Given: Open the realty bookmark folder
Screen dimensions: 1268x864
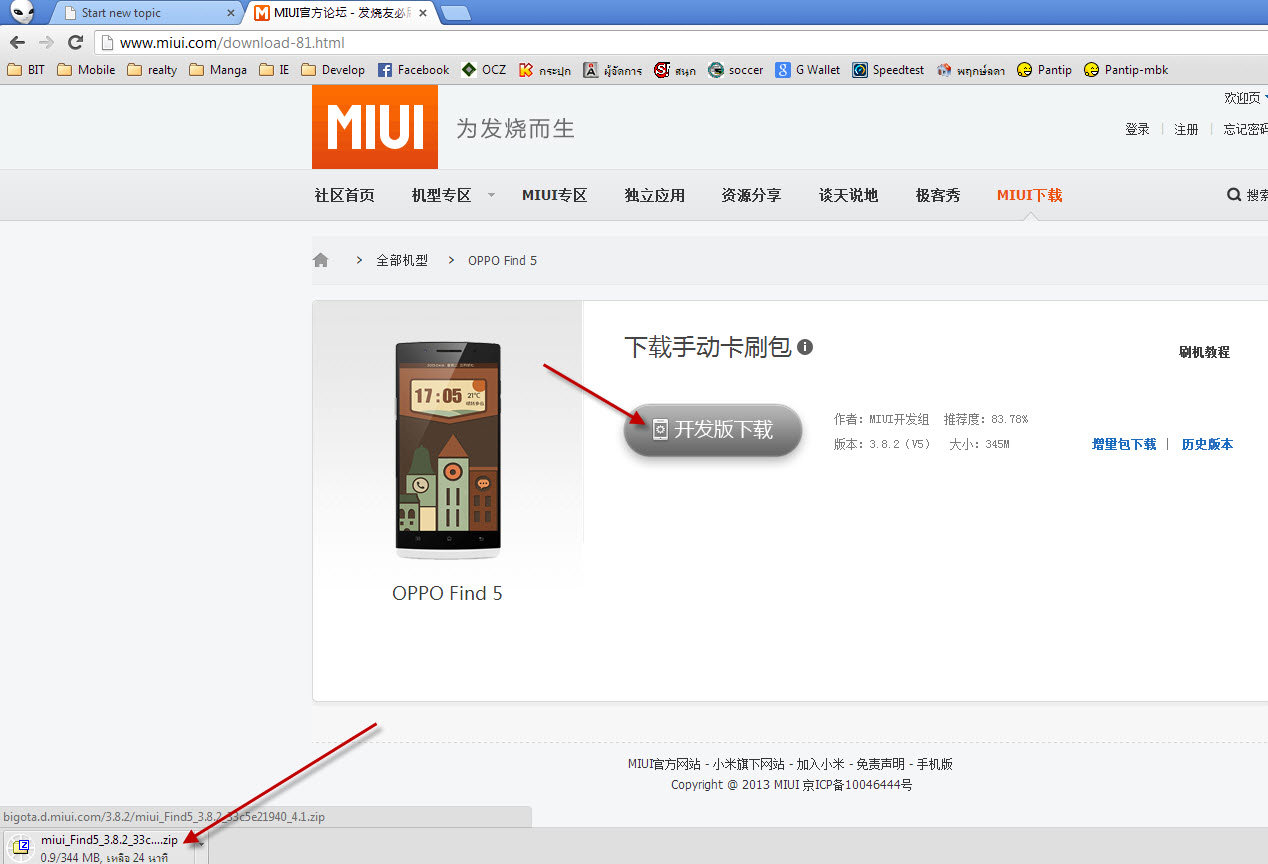Looking at the screenshot, I should click(152, 70).
